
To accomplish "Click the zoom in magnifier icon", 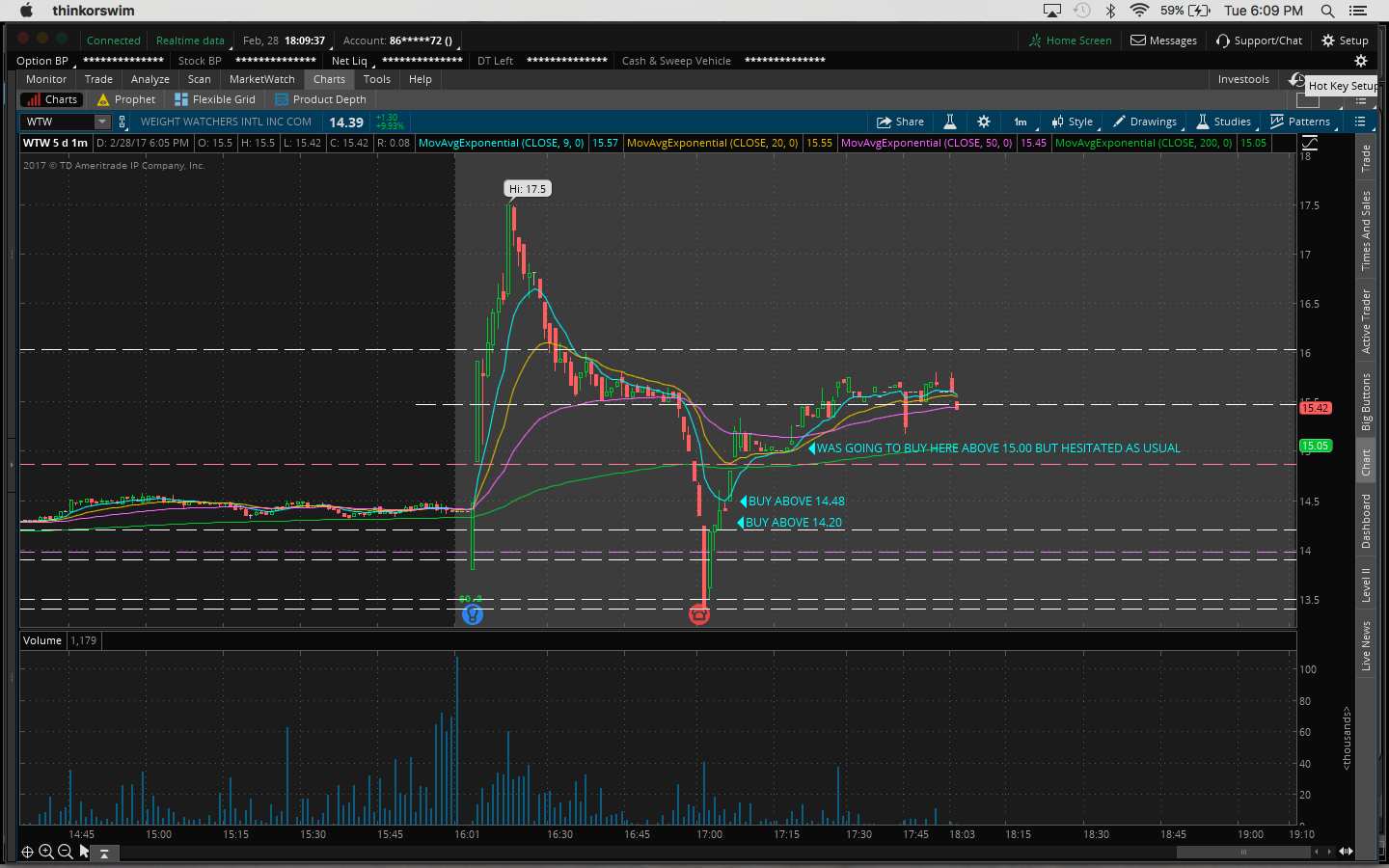I will pyautogui.click(x=45, y=852).
